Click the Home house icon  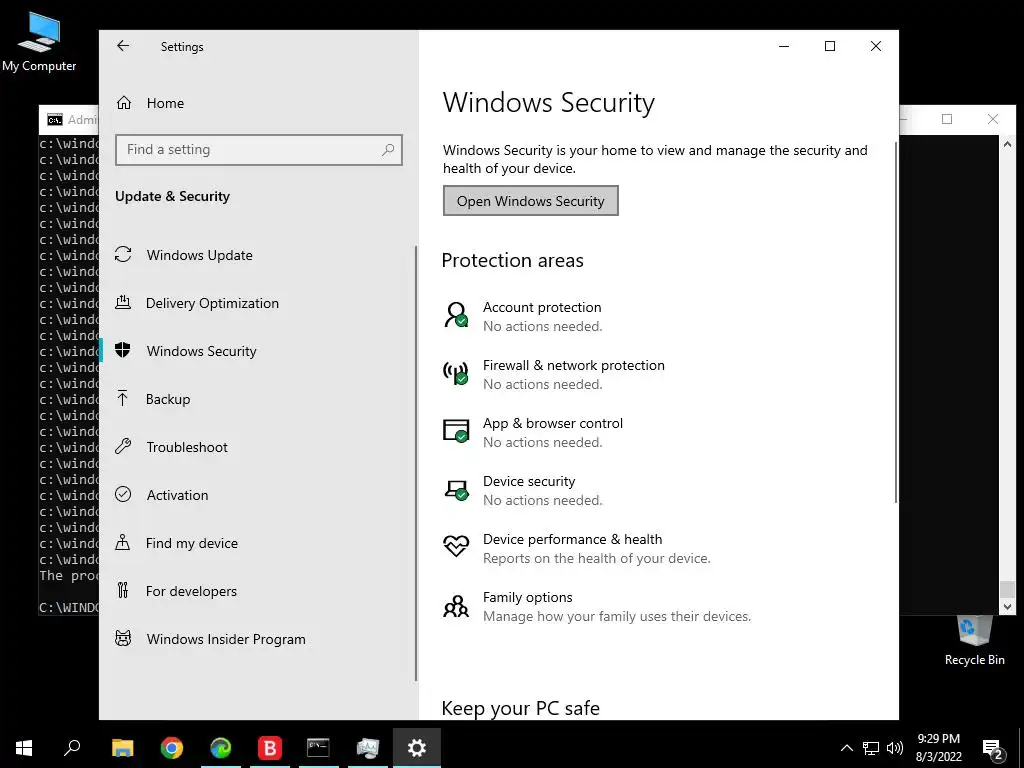pyautogui.click(x=123, y=103)
